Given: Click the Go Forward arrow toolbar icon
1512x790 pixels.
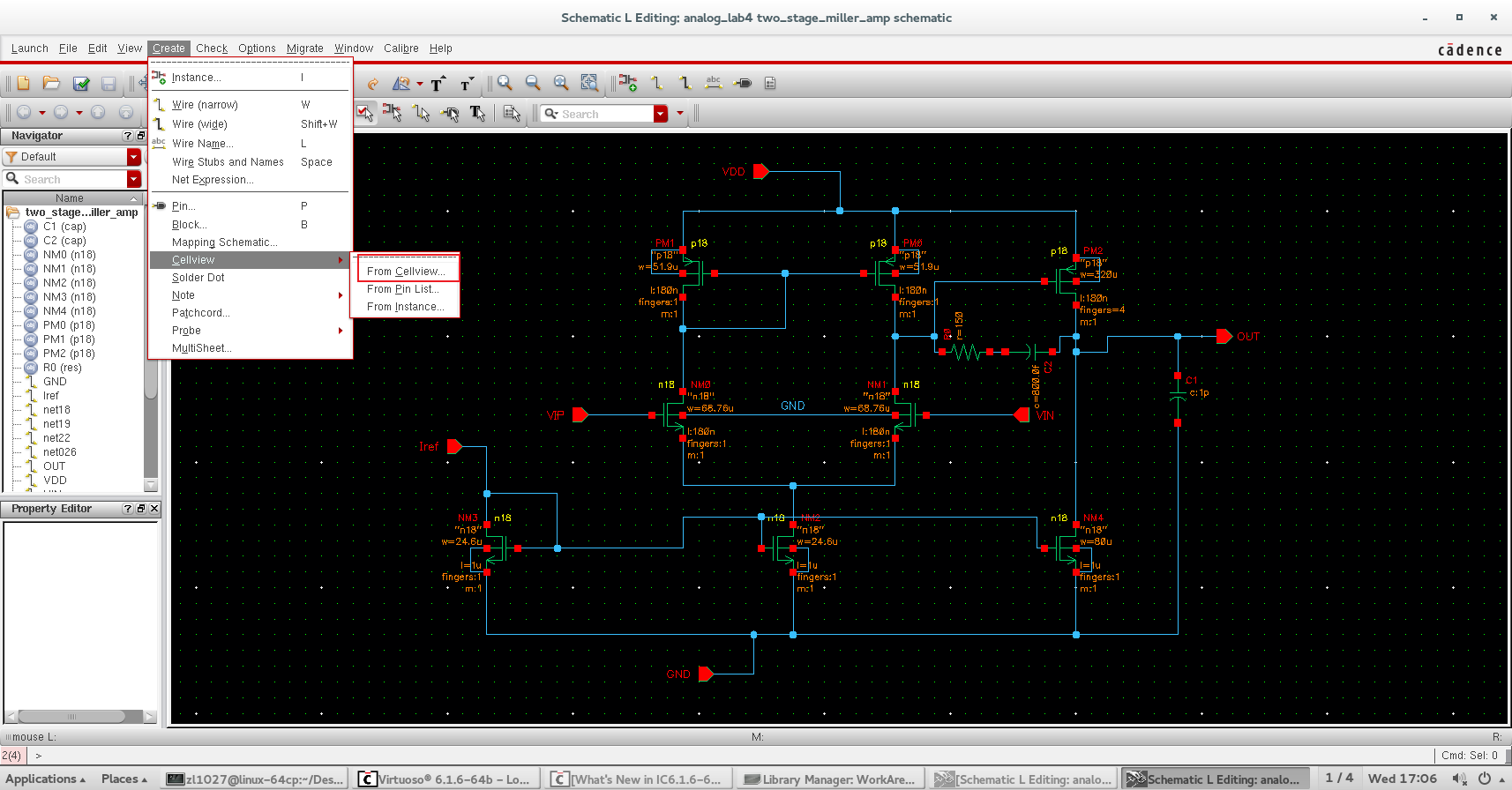Looking at the screenshot, I should 61,112.
